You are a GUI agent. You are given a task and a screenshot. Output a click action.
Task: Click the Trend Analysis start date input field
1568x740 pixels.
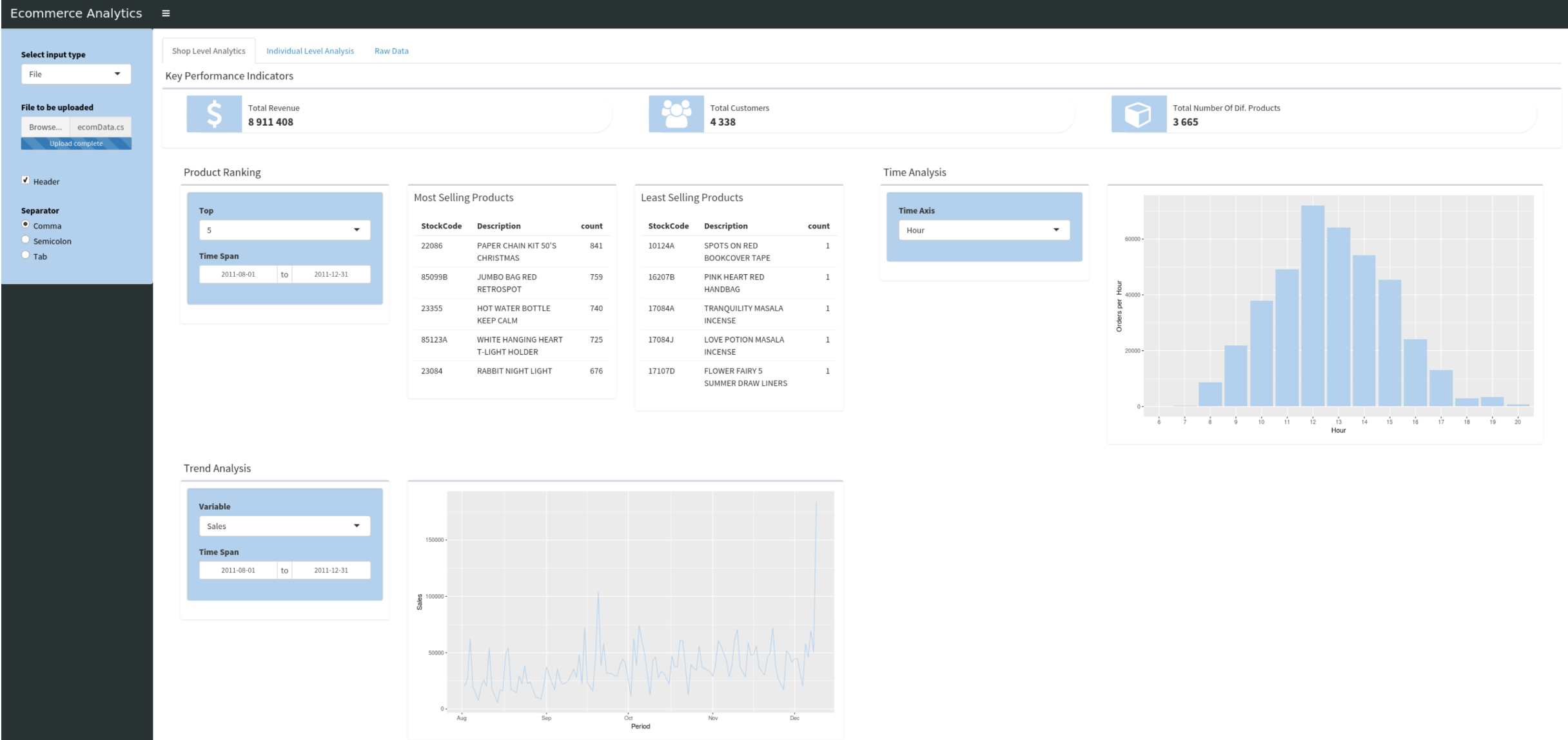click(238, 570)
